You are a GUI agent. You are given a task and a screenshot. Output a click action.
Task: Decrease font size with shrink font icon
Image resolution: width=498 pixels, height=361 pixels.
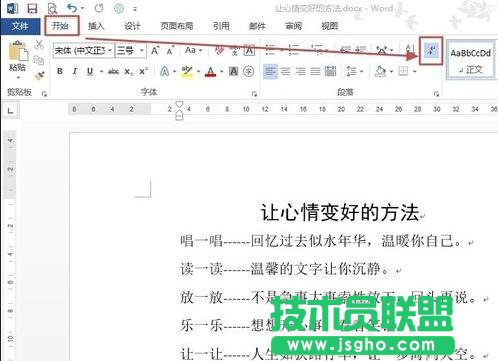170,51
